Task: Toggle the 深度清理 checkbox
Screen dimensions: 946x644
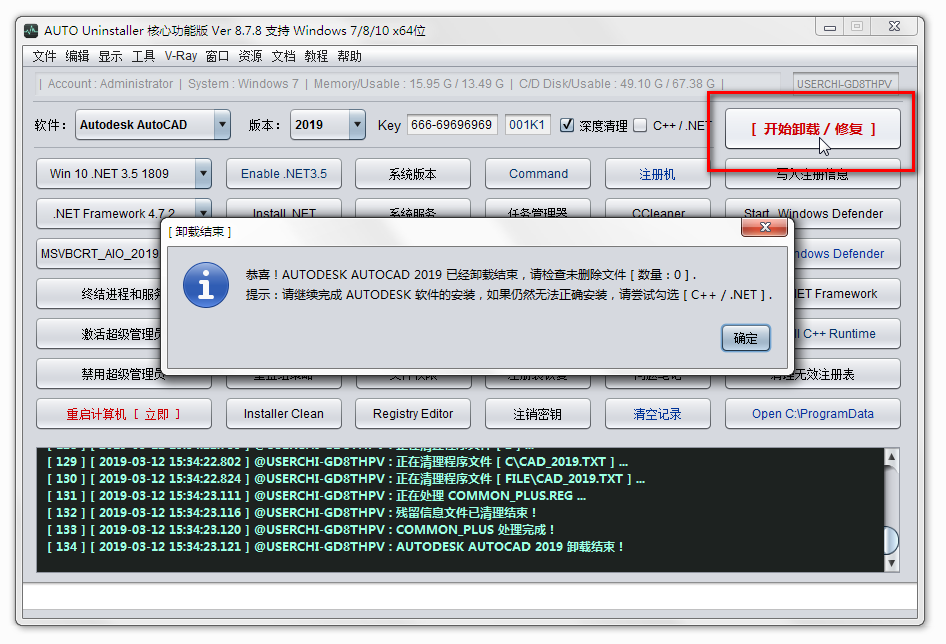Action: 567,125
